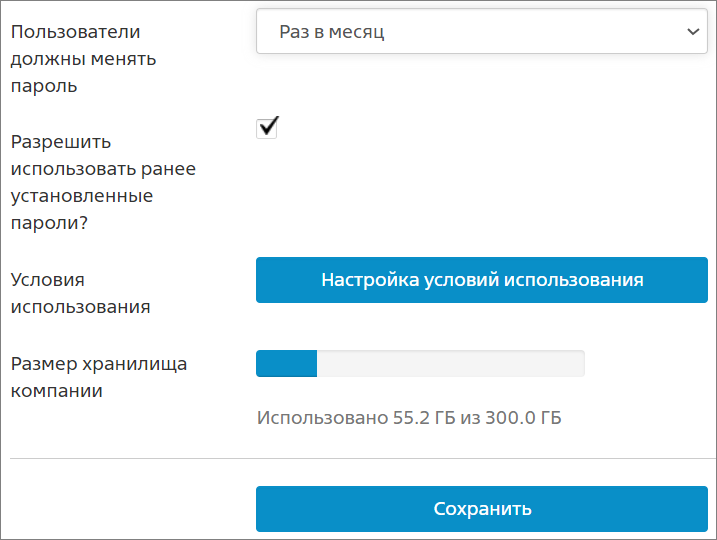The width and height of the screenshot is (717, 540).
Task: Click the empty gray part of storage progress bar
Action: coord(450,364)
